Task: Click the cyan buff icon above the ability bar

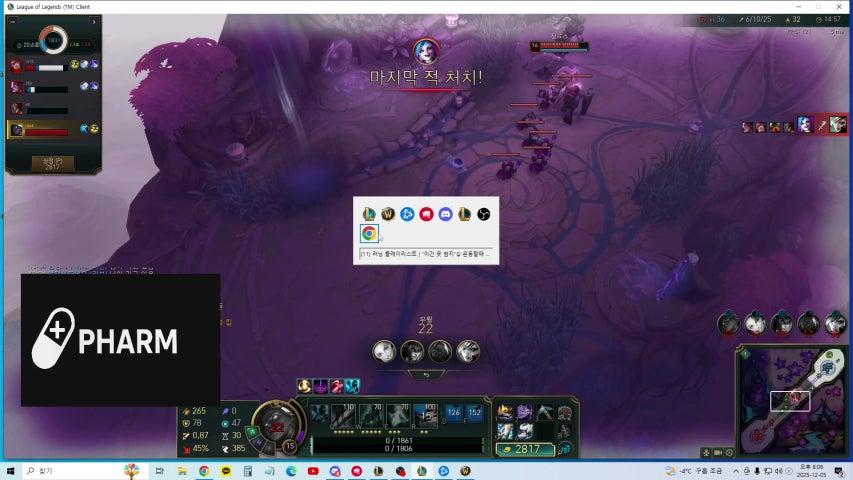Action: point(353,386)
